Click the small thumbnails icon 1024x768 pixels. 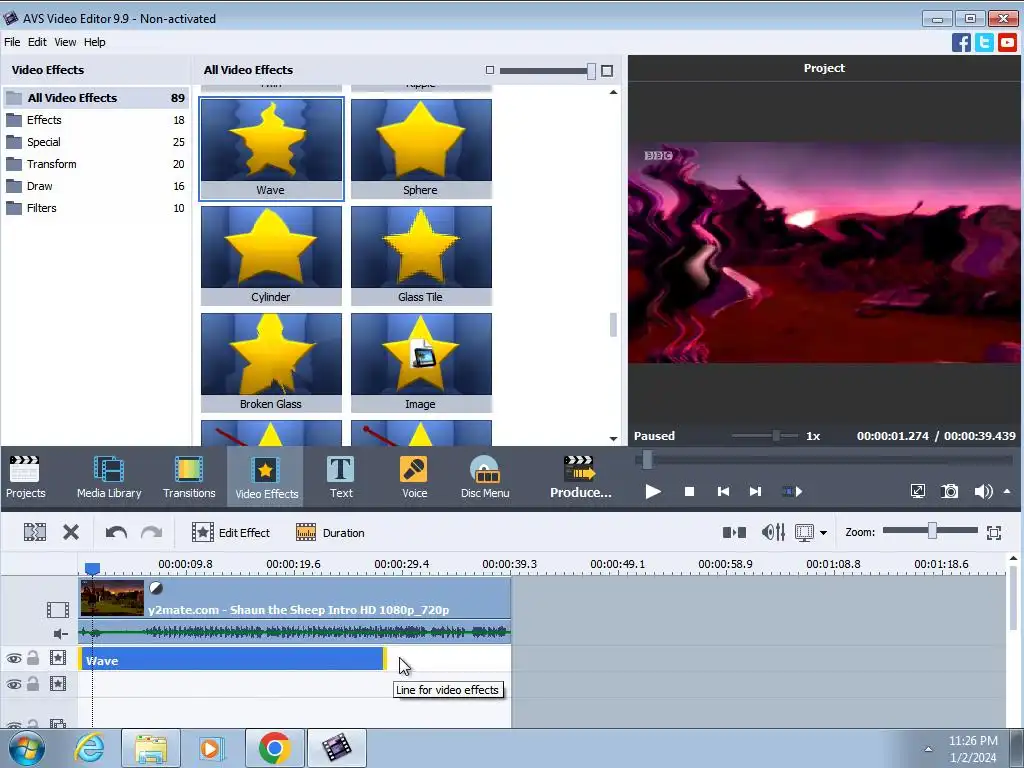pyautogui.click(x=490, y=70)
